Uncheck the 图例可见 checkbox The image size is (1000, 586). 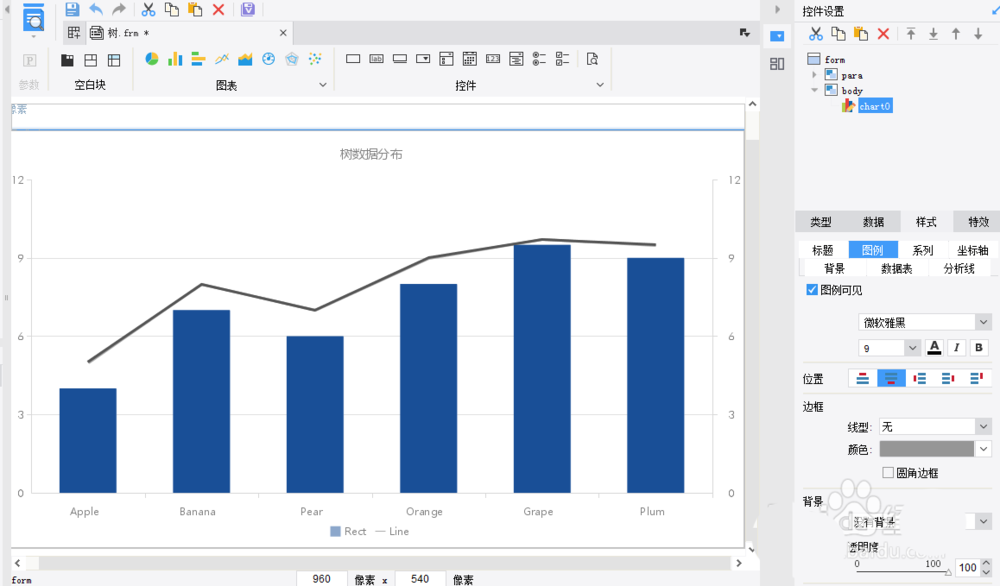click(x=812, y=290)
